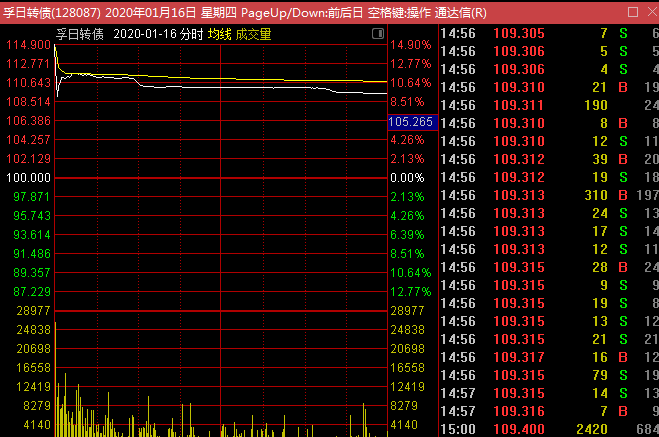Maximize the 孚日转债 chart window
659x437 pixels.
[x=633, y=12]
